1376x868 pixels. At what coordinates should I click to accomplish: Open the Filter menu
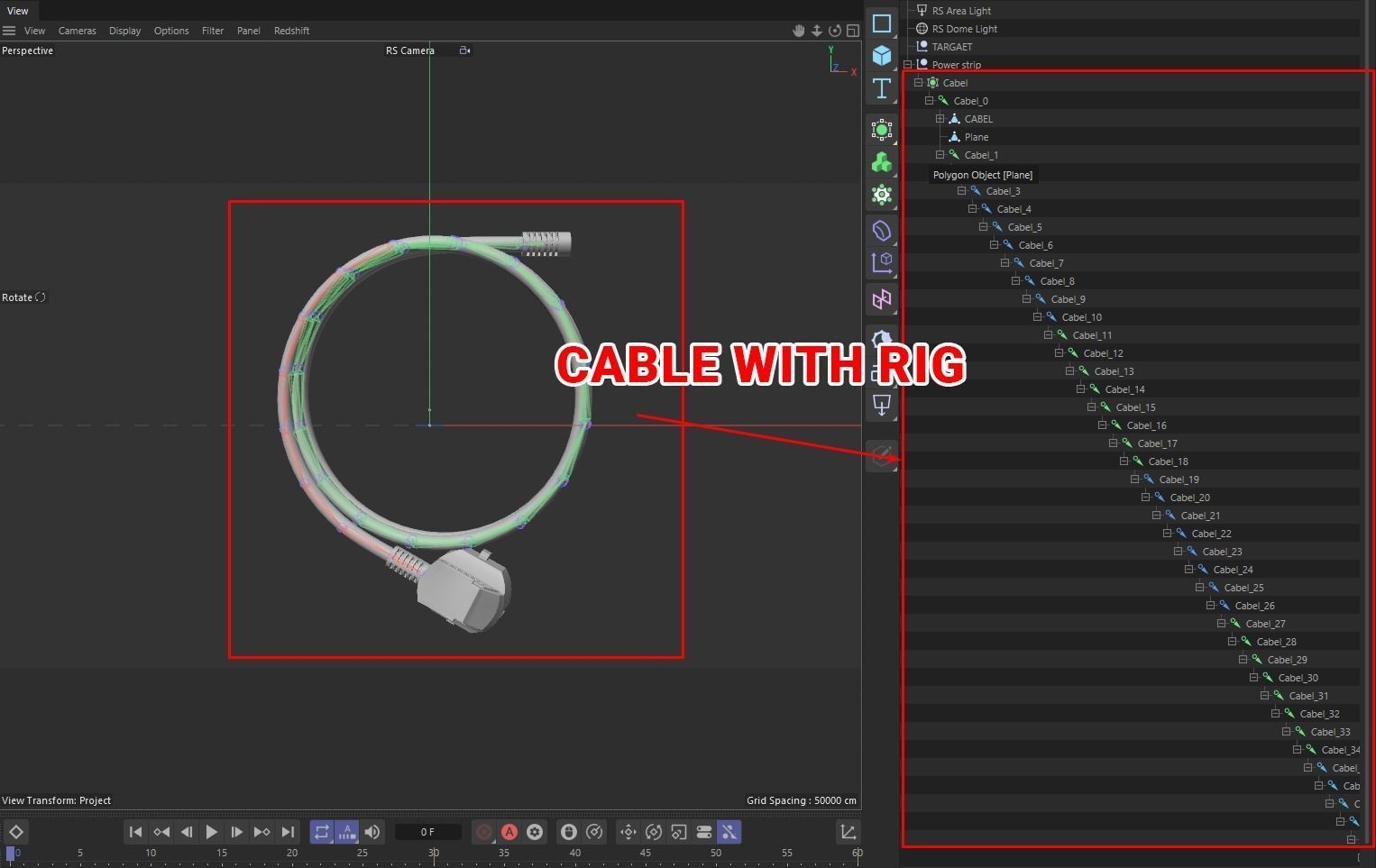coord(213,31)
